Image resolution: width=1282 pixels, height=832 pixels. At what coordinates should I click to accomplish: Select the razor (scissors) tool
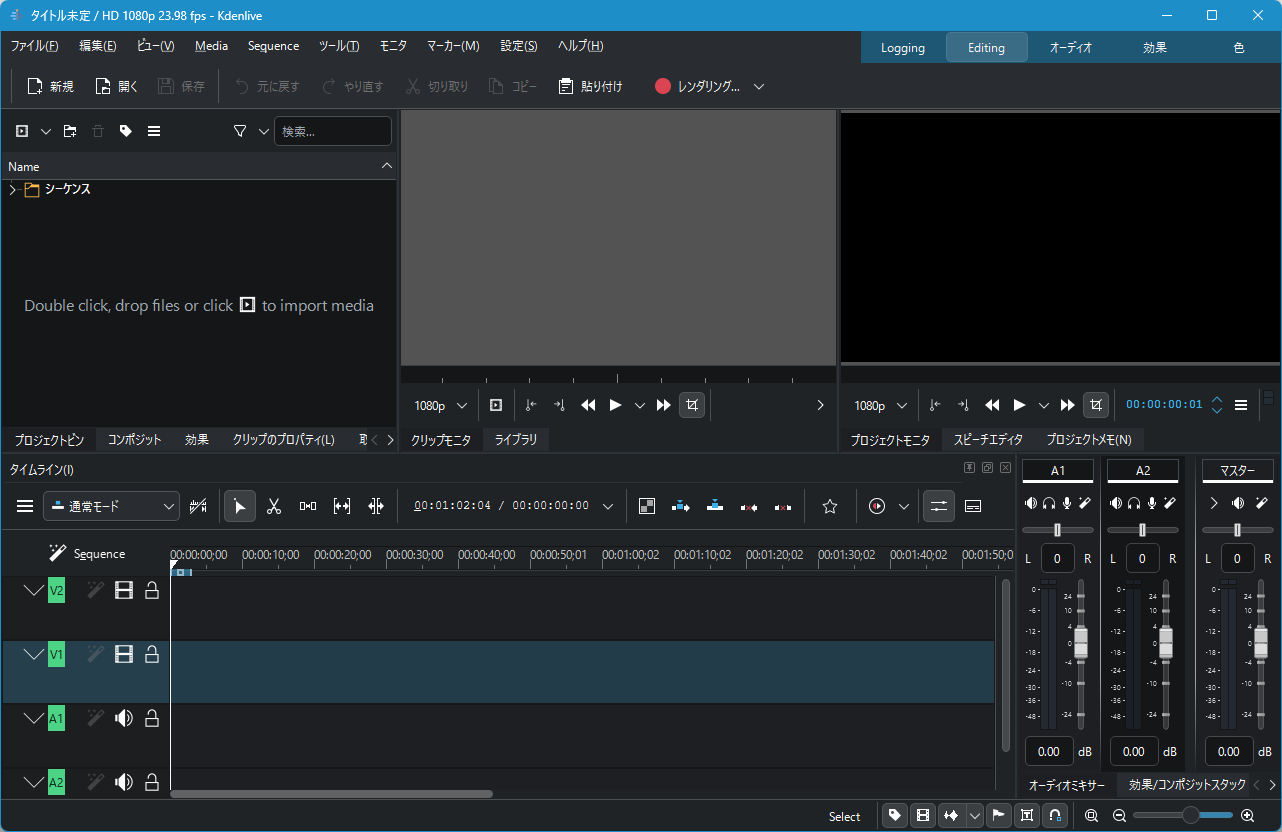273,507
